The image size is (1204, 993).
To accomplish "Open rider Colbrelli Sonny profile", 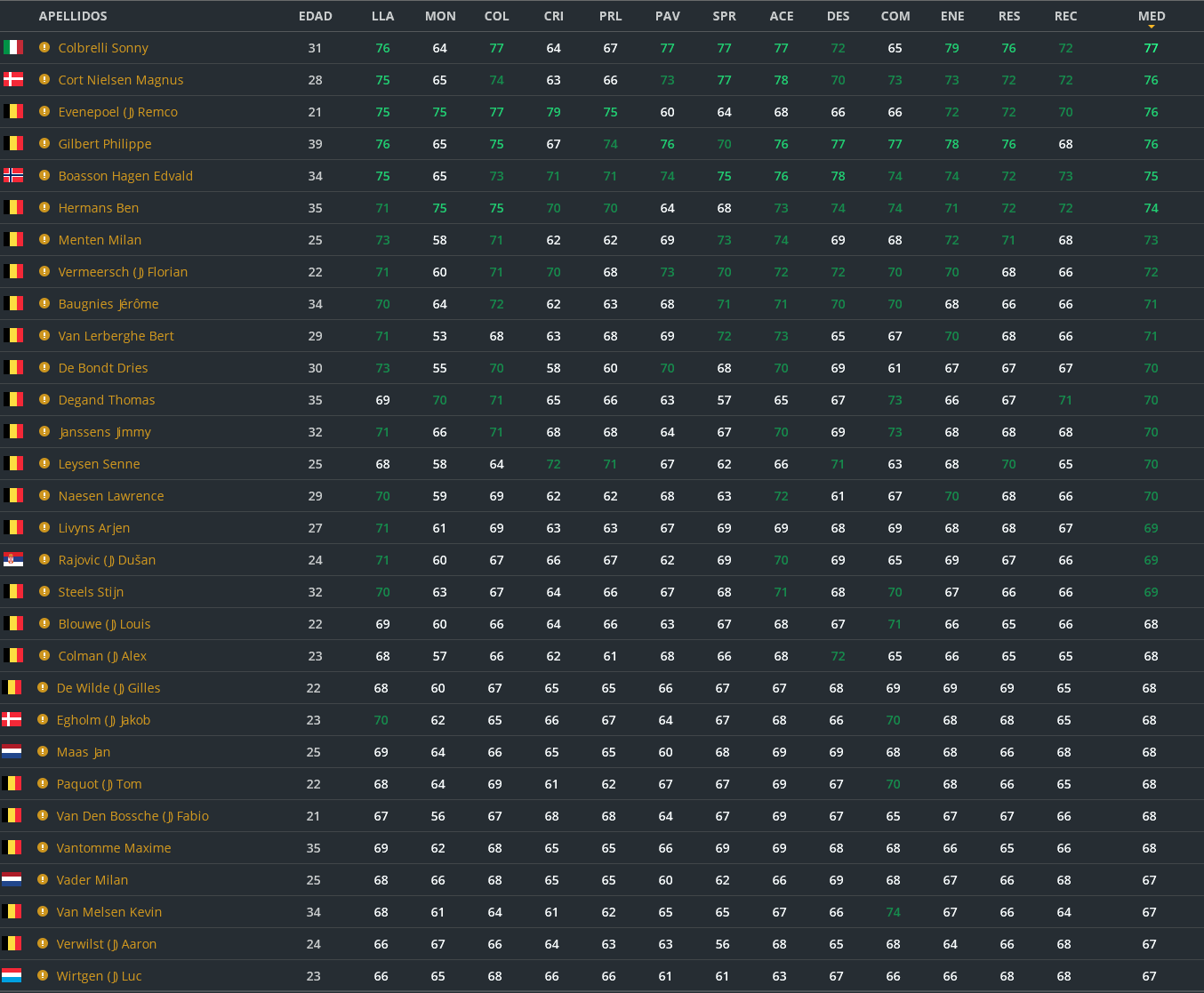I will point(103,48).
